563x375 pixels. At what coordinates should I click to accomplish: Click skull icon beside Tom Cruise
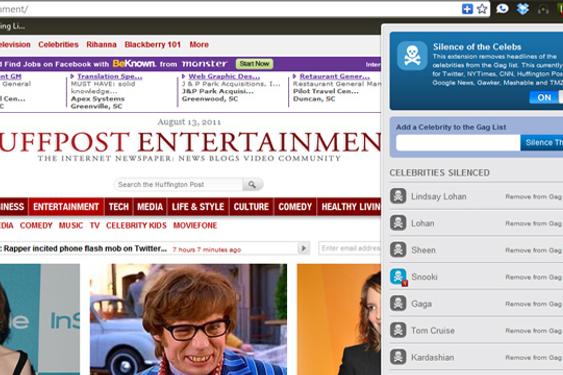point(398,330)
